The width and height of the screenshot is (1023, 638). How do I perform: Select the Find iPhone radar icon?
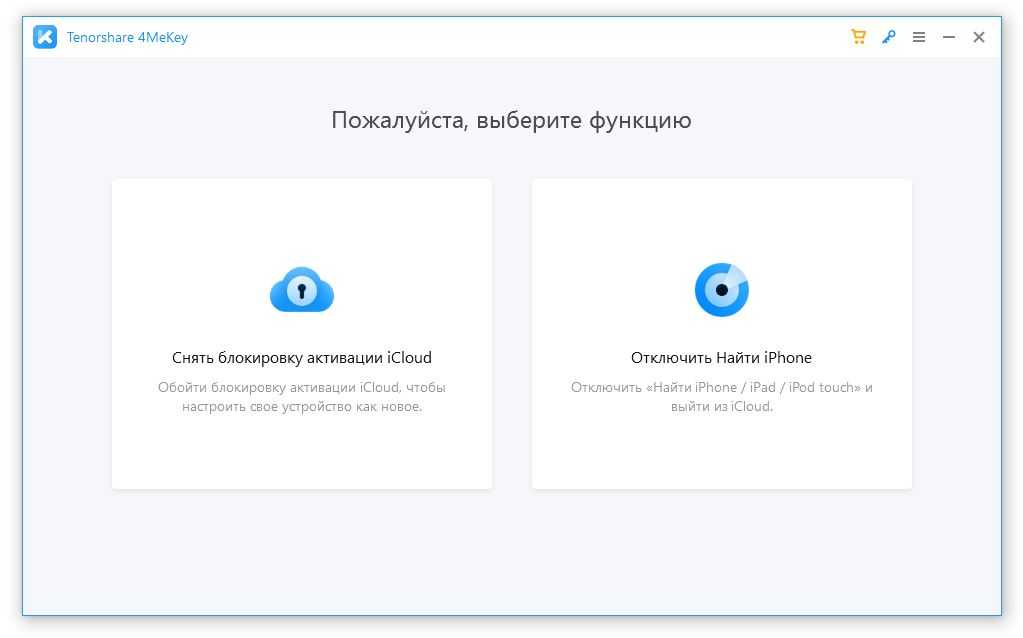tap(722, 290)
